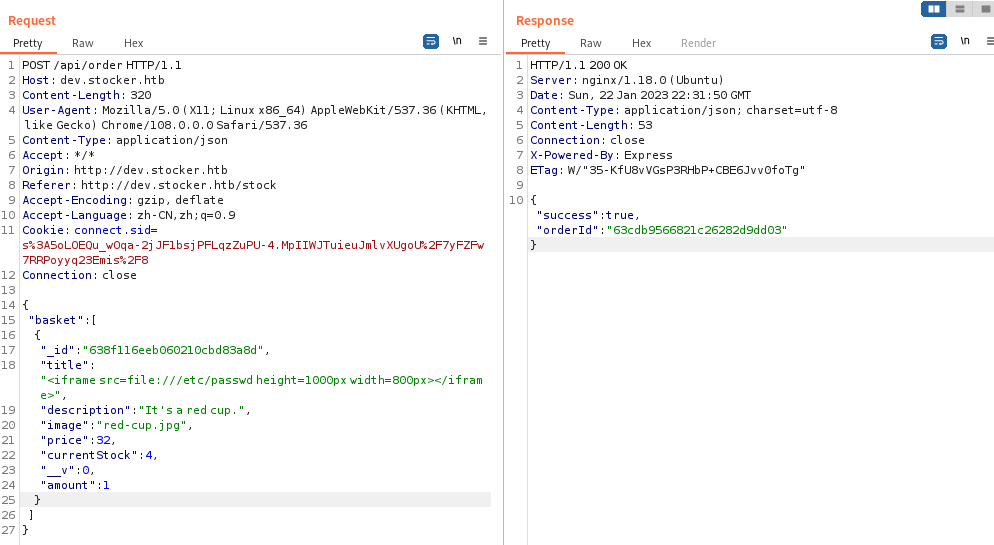Viewport: 994px width, 545px height.
Task: Click the "__v" JSON key
Action: pos(58,470)
